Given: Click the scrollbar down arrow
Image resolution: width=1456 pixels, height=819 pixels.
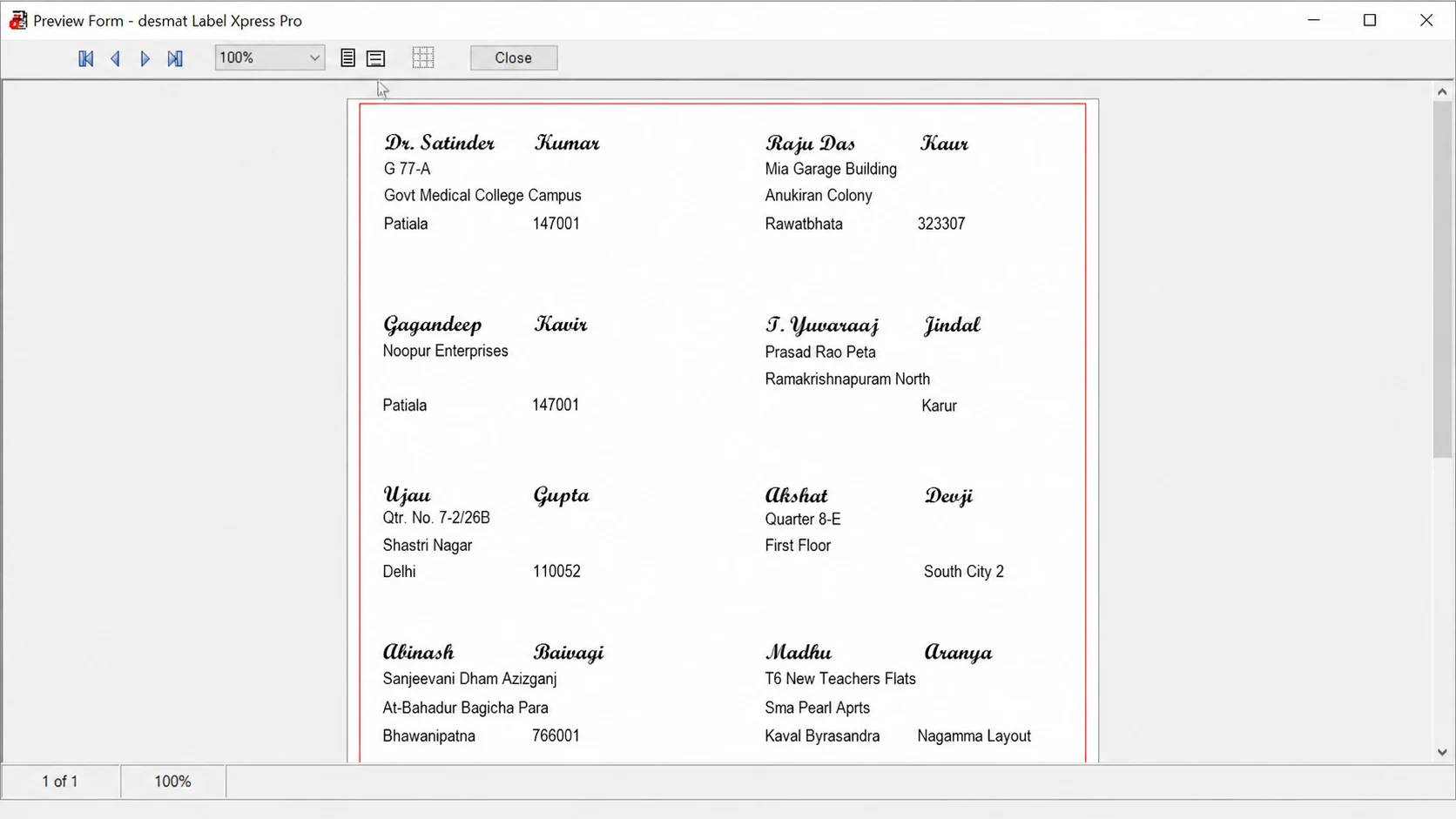Looking at the screenshot, I should coord(1442,752).
